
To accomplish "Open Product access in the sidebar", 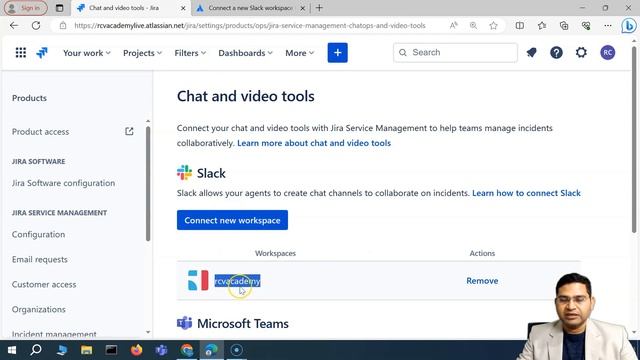I will (x=40, y=132).
